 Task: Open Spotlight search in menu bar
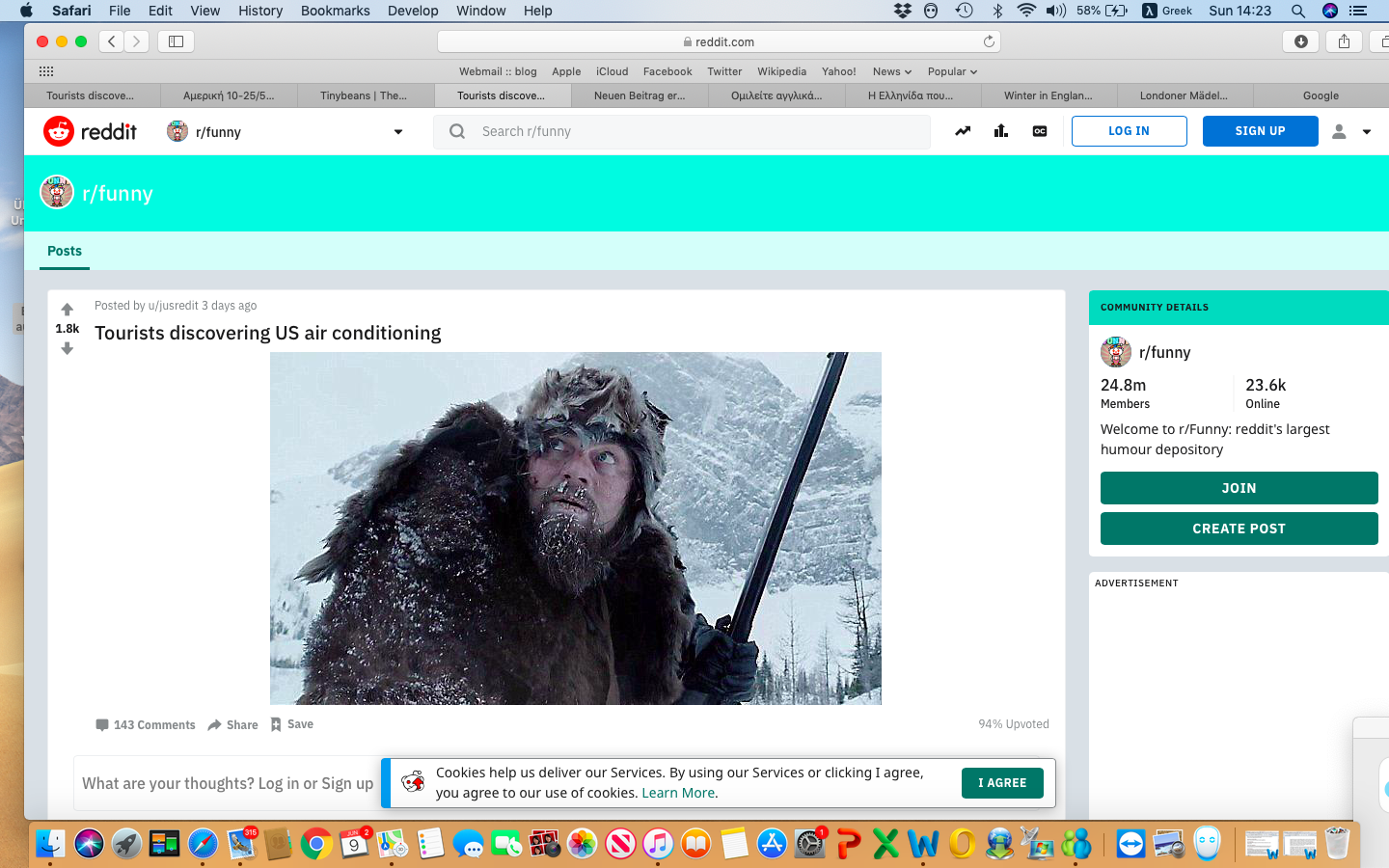pos(1298,11)
